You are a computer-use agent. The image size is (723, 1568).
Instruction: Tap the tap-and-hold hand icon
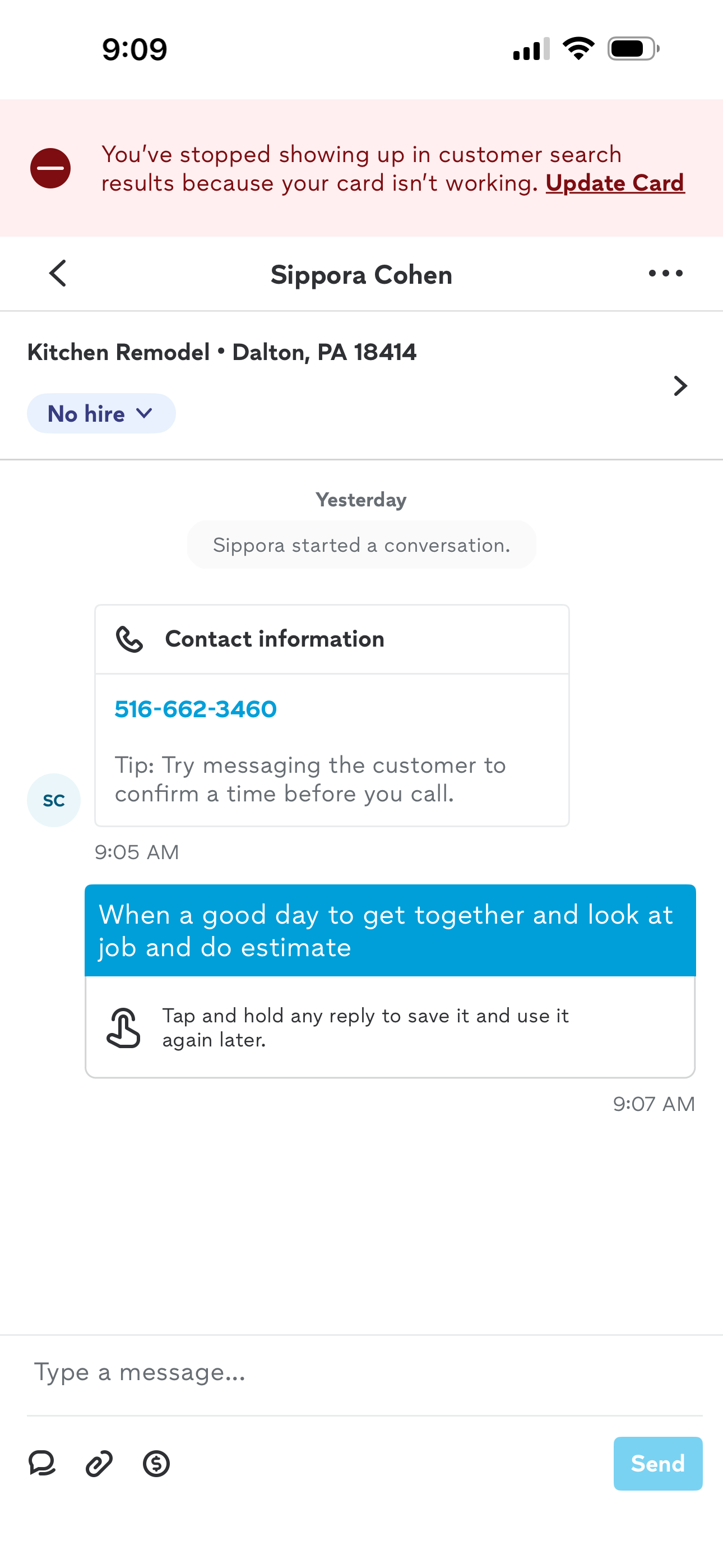[x=123, y=1027]
